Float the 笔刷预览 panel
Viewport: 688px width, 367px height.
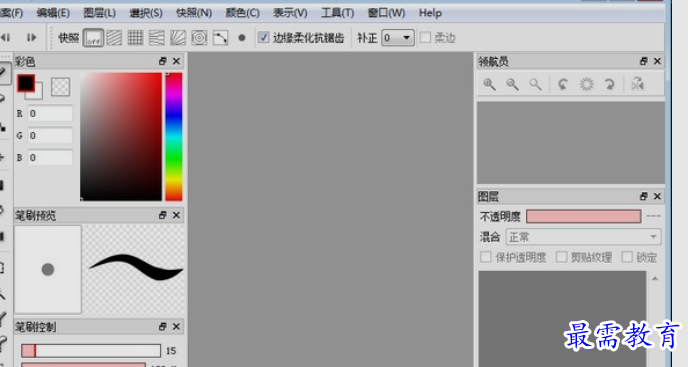pos(162,215)
